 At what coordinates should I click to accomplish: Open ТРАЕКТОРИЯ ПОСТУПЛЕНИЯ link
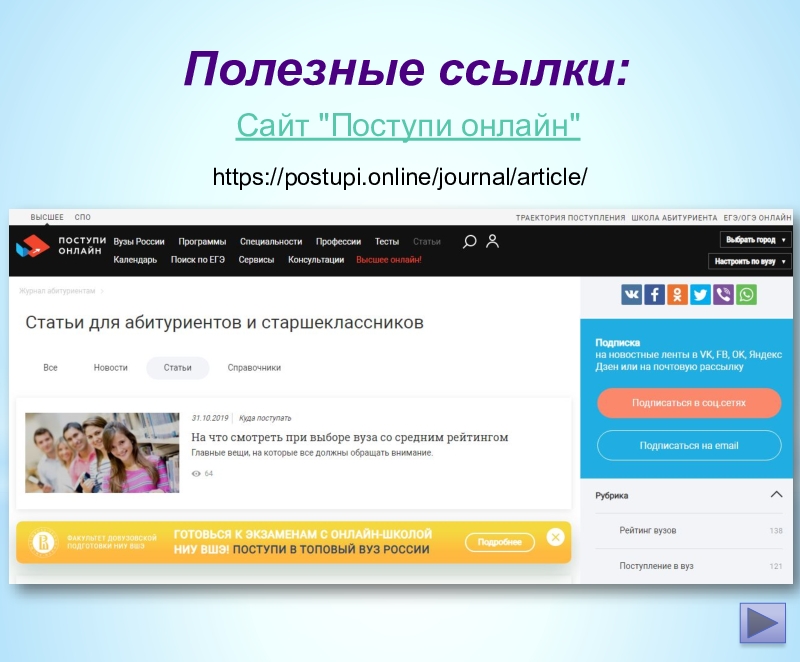(x=570, y=218)
